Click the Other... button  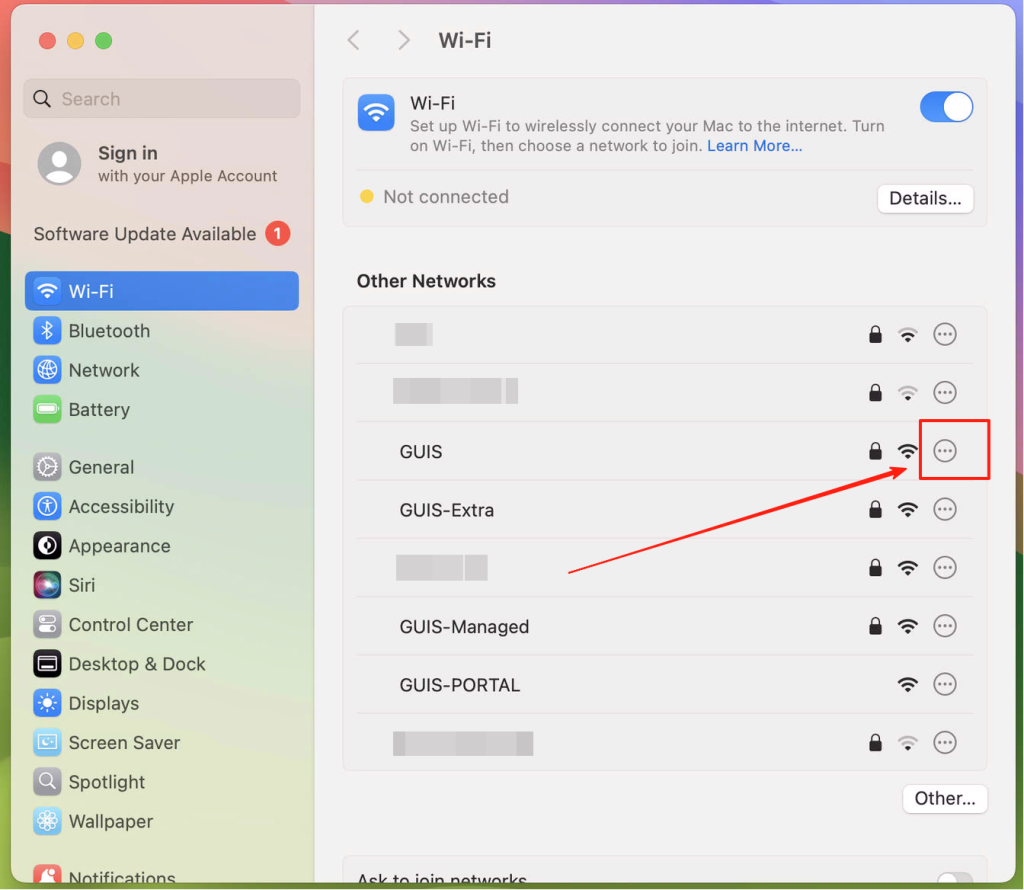944,798
